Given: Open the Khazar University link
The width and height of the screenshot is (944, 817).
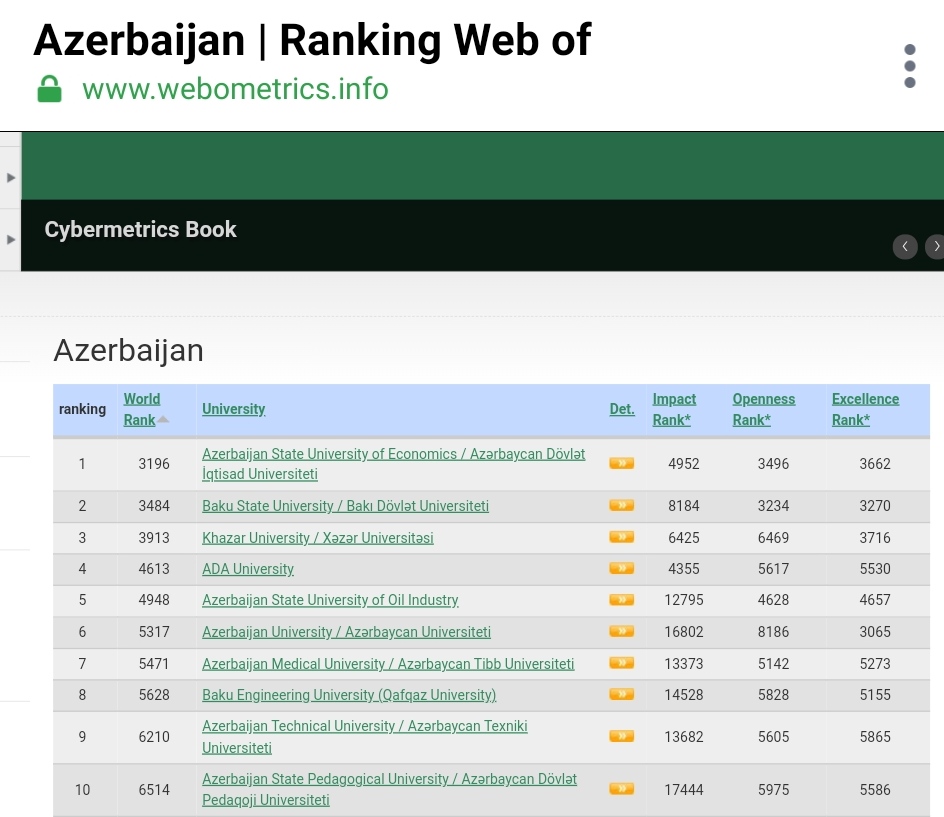Looking at the screenshot, I should point(318,538).
